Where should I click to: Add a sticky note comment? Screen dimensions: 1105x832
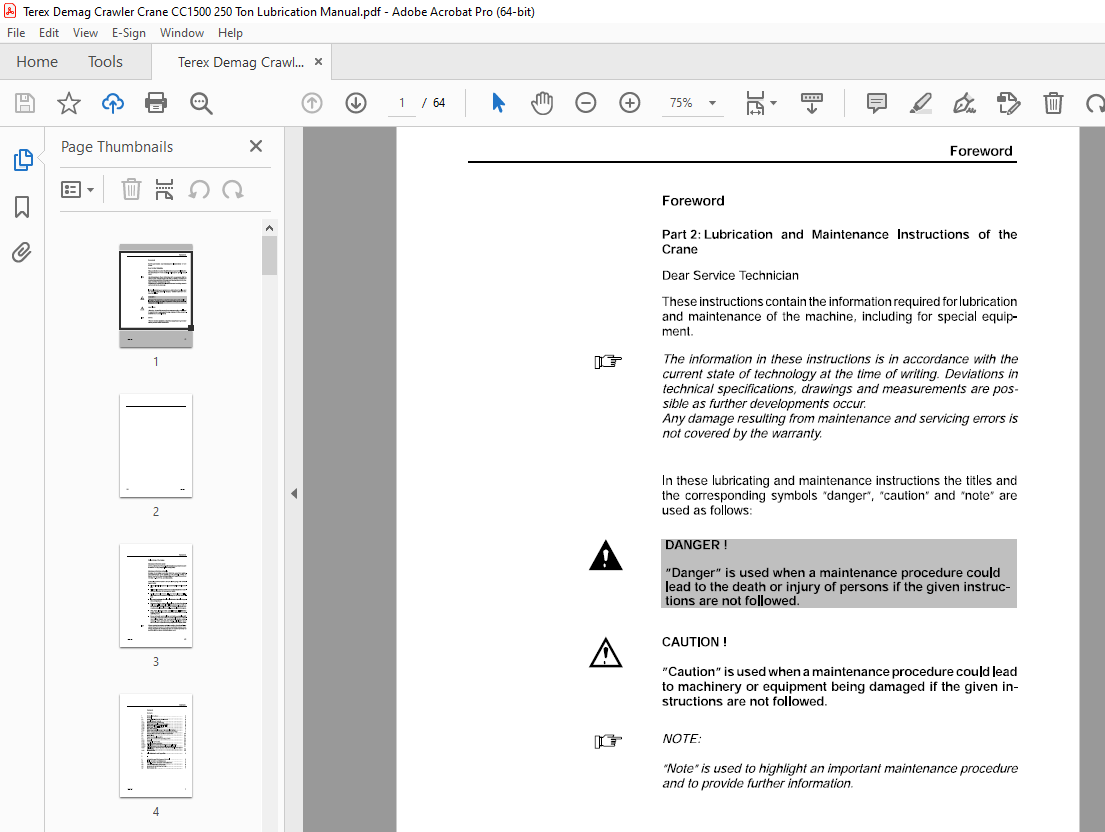(877, 103)
